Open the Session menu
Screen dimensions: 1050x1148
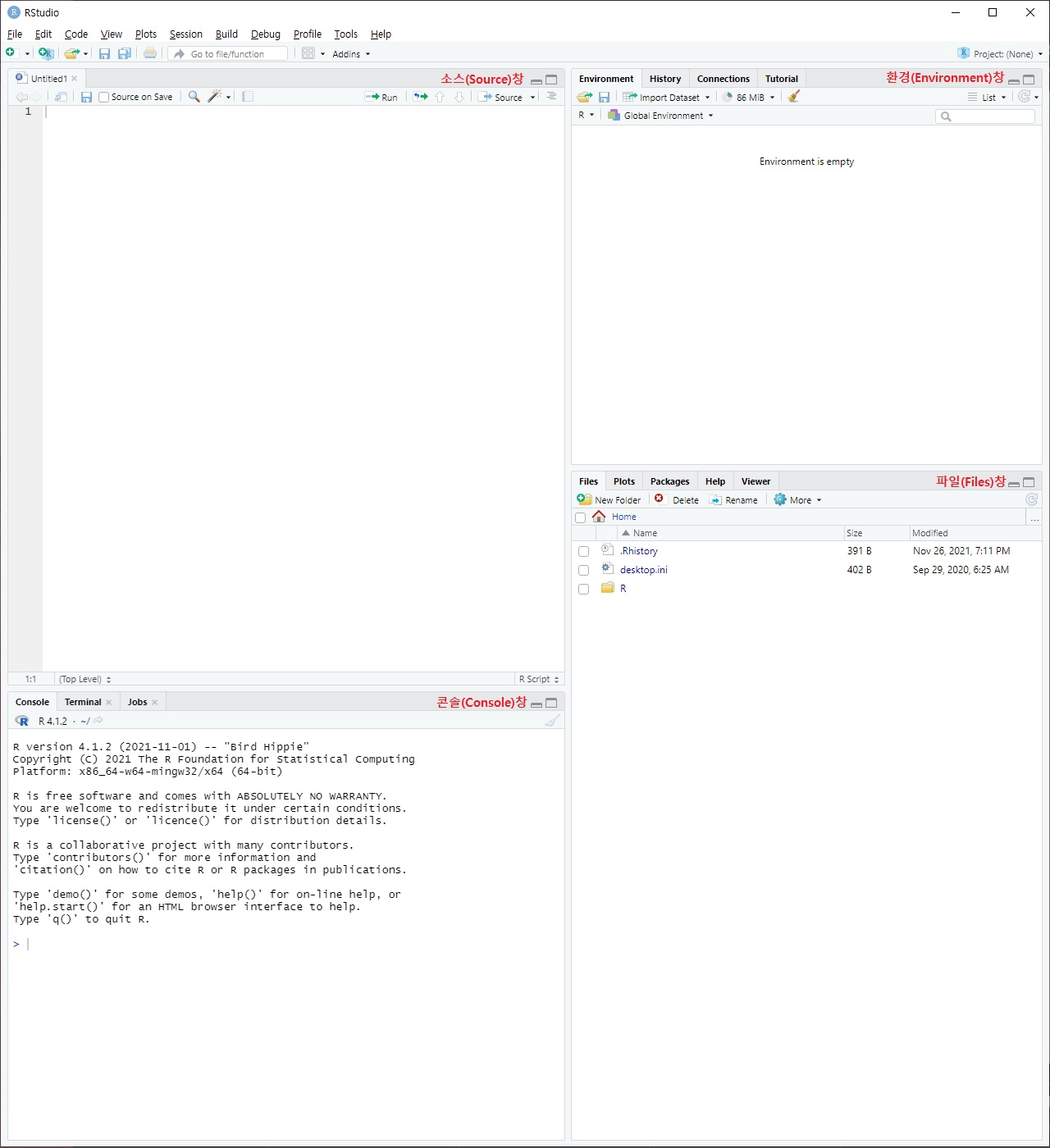pos(185,34)
